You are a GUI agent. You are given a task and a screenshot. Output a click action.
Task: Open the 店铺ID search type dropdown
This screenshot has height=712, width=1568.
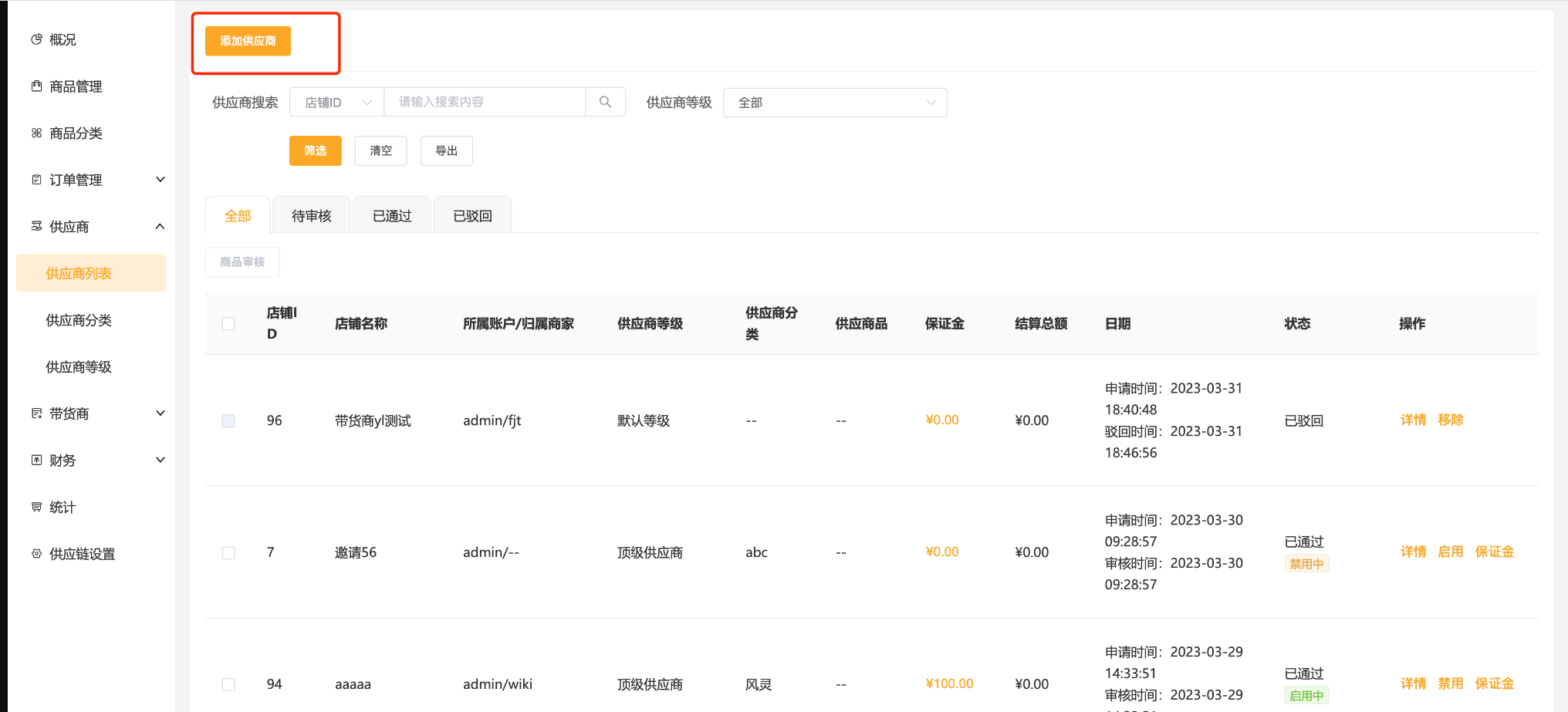(x=337, y=103)
